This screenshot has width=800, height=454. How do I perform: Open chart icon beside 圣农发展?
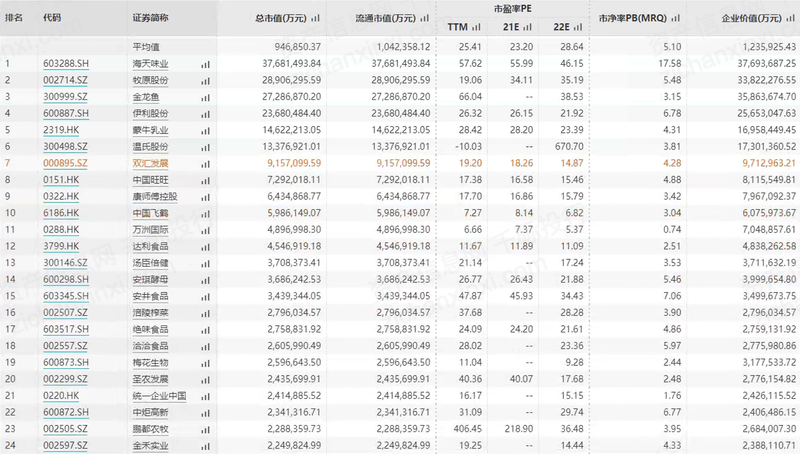coord(205,380)
